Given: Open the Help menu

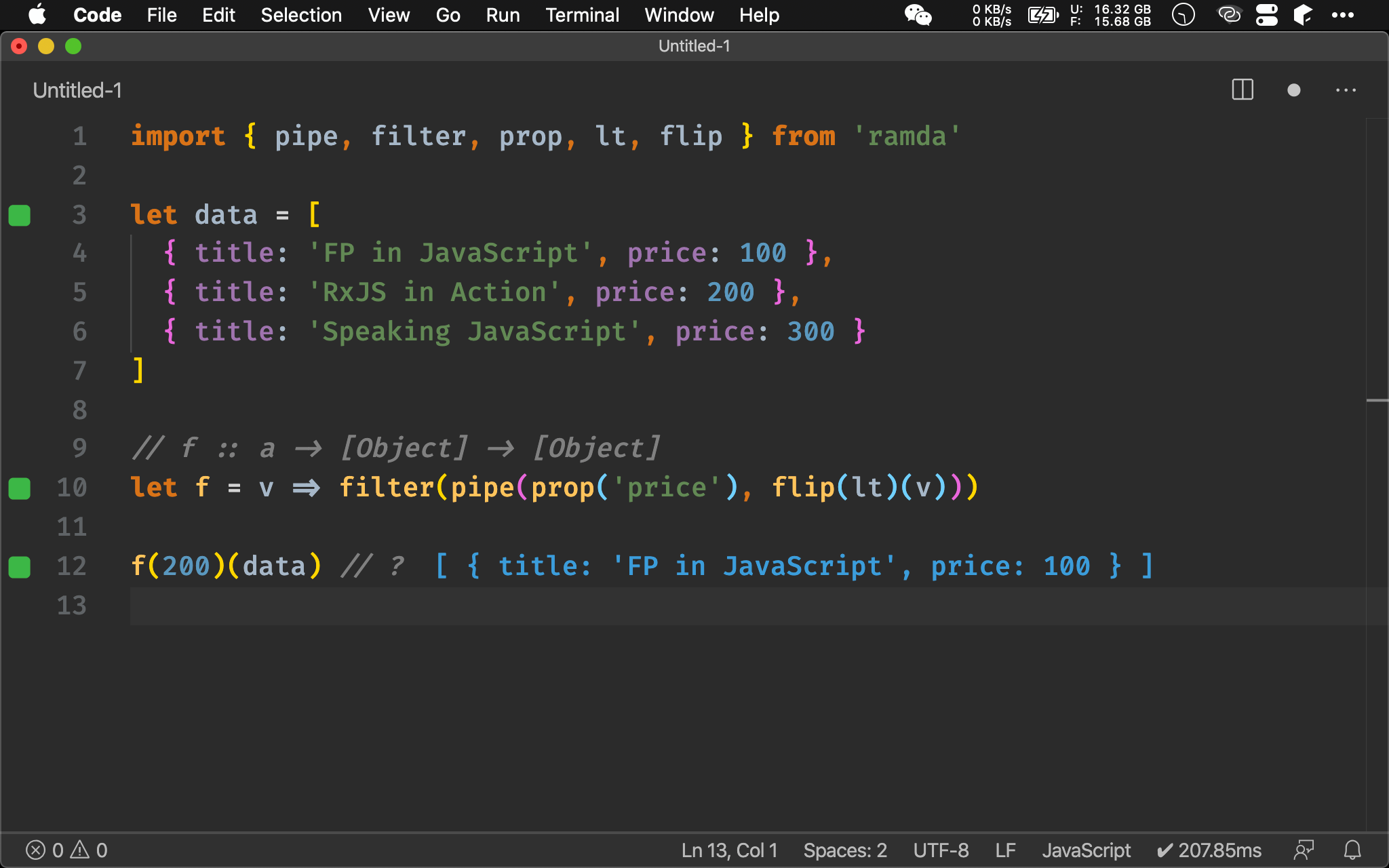Looking at the screenshot, I should click(x=759, y=15).
